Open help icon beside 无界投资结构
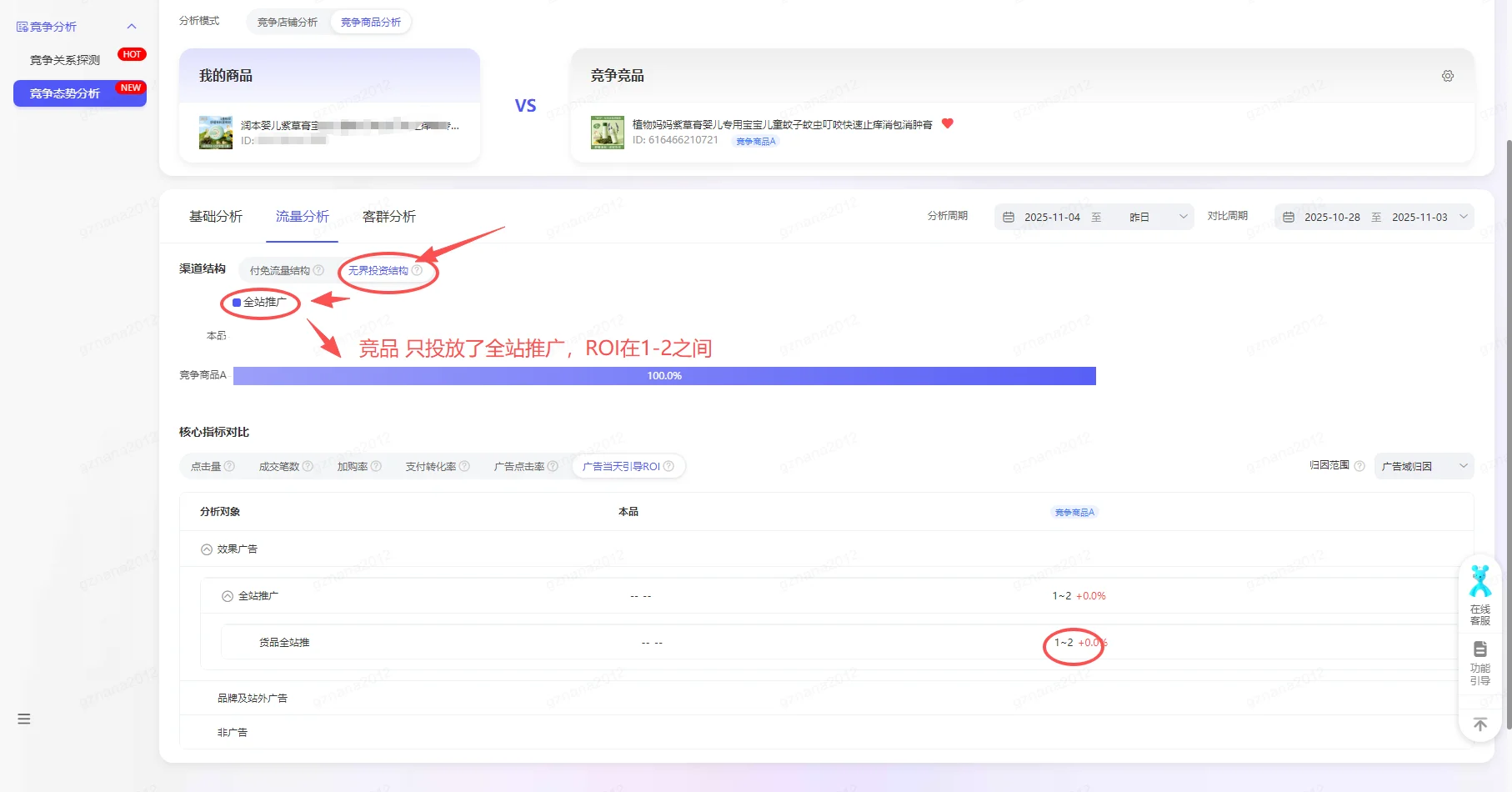The image size is (1512, 792). pos(417,270)
